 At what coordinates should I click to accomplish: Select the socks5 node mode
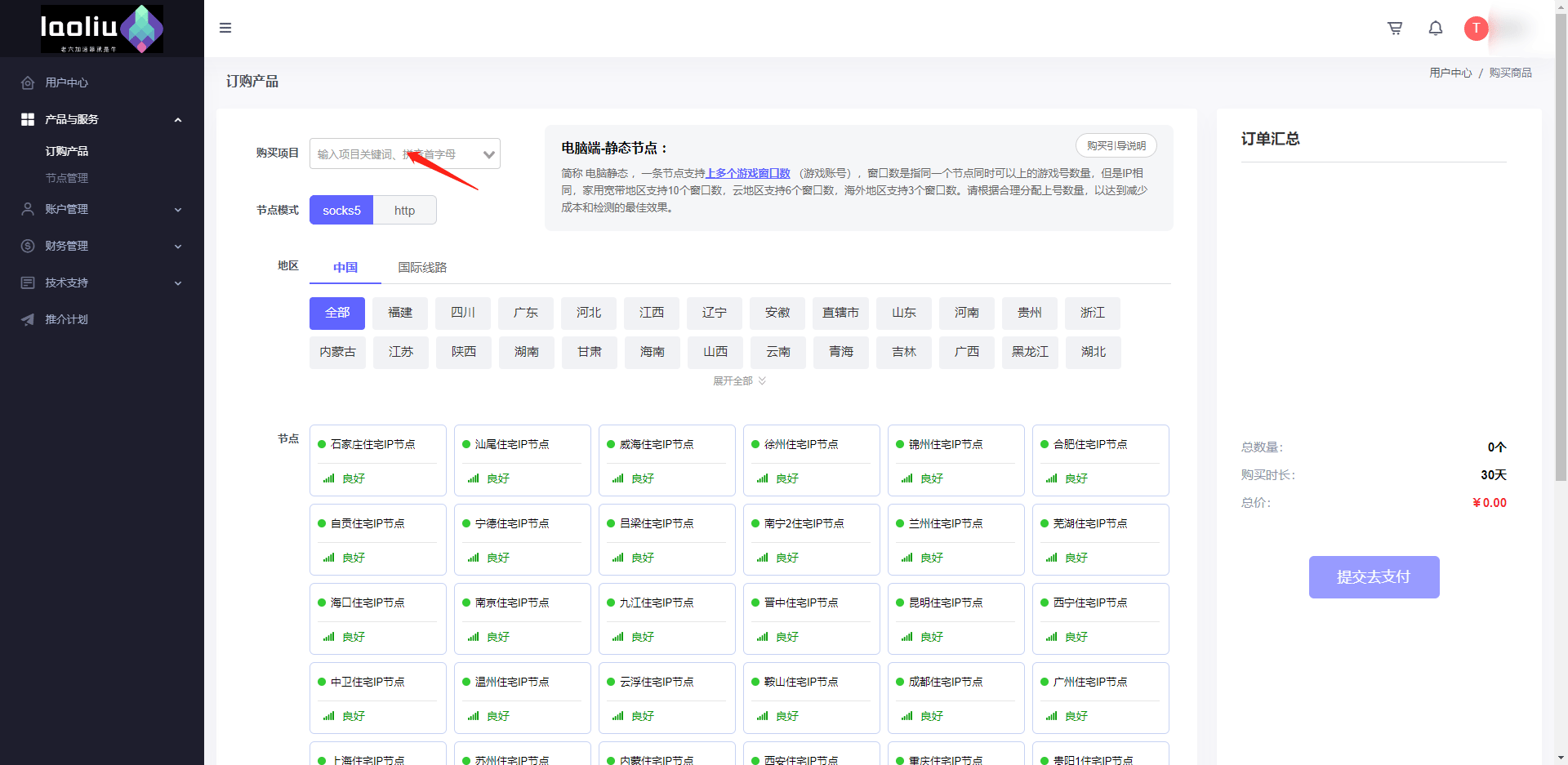341,210
